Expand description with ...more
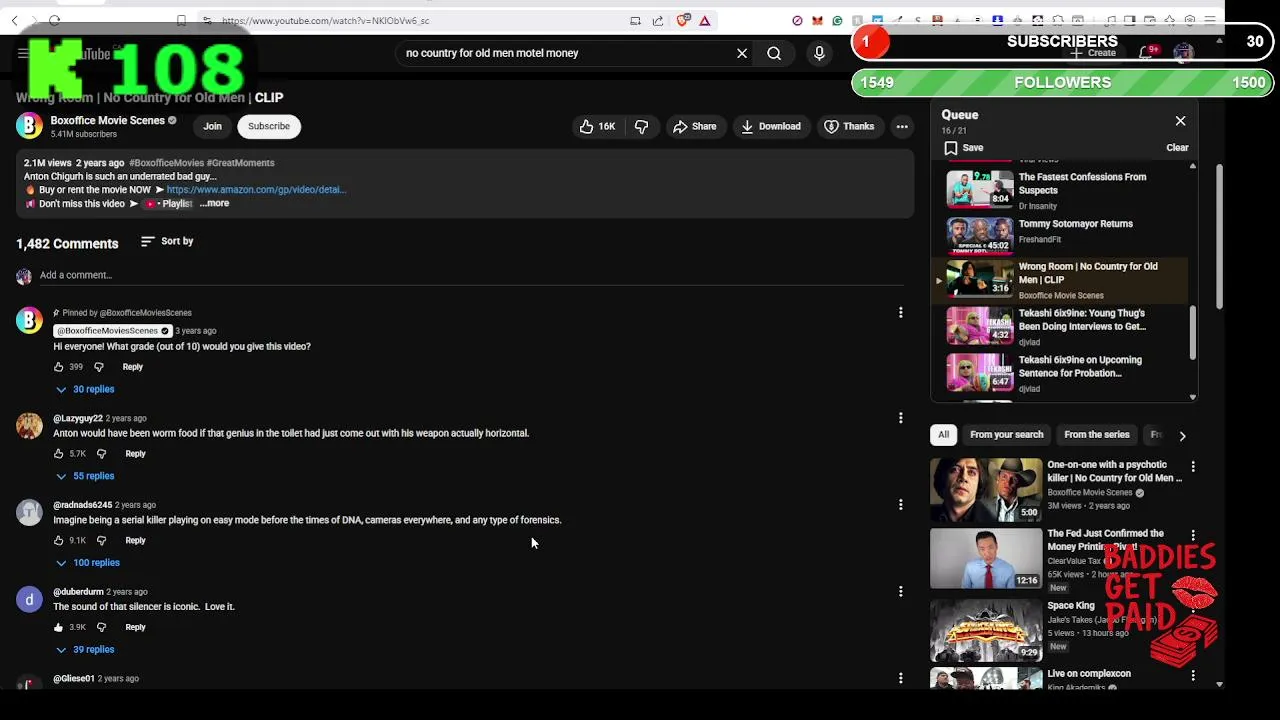 [214, 203]
